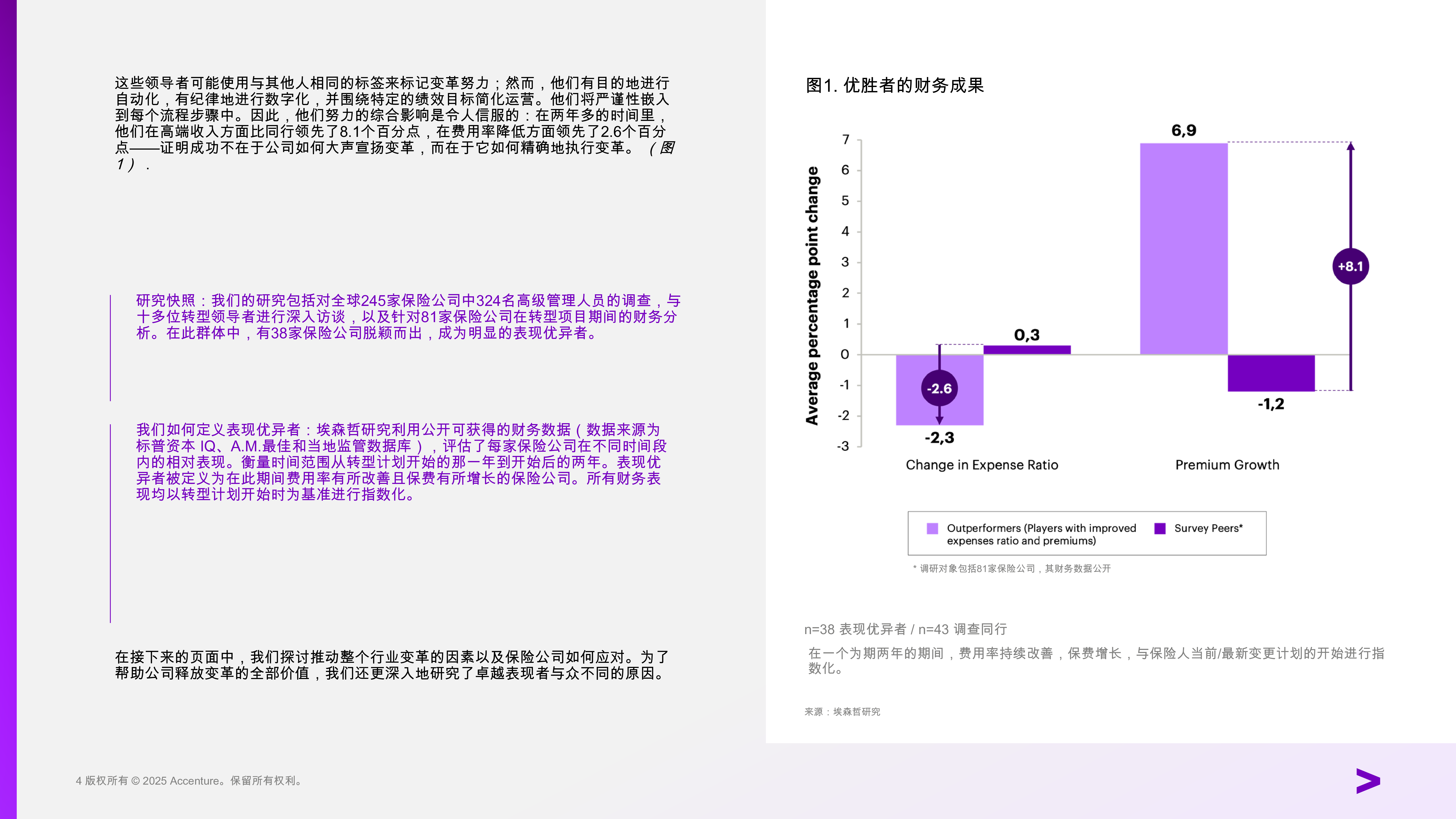Click the chart title 图1. 优胜者的财务成果
Viewport: 1456px width, 819px height.
(895, 85)
